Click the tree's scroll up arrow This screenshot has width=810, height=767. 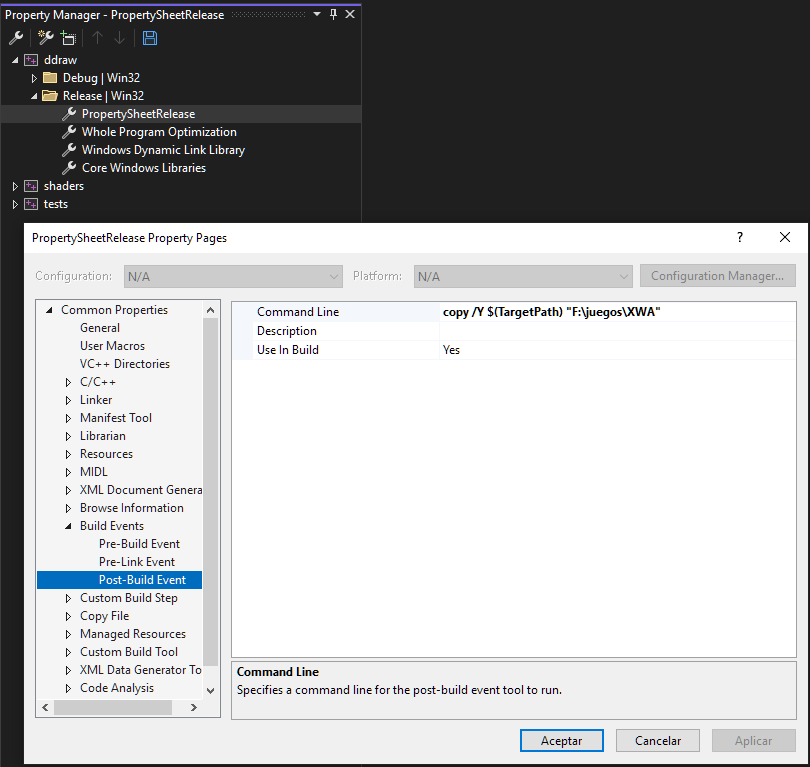(210, 310)
